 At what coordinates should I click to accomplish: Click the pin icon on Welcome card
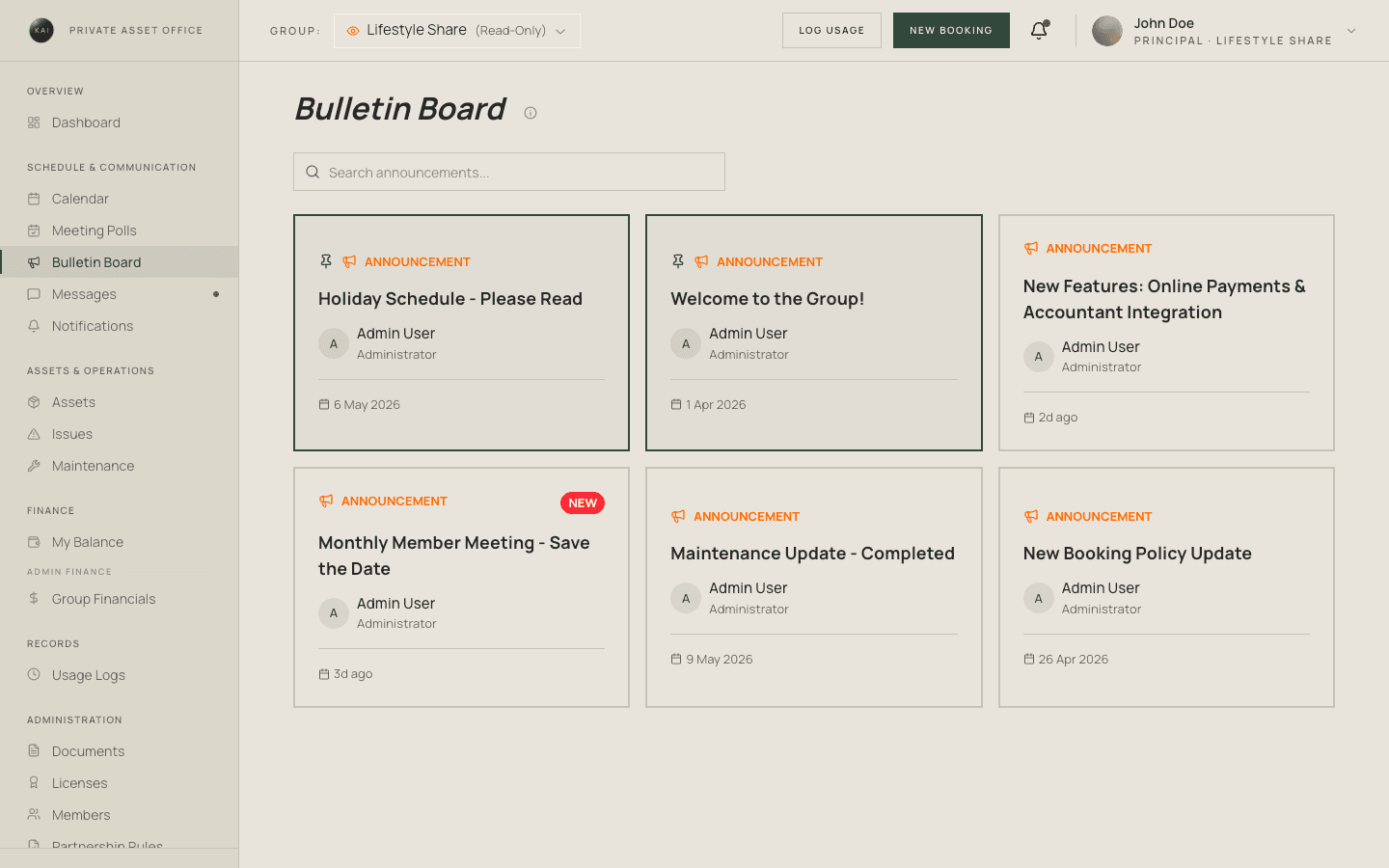click(678, 261)
